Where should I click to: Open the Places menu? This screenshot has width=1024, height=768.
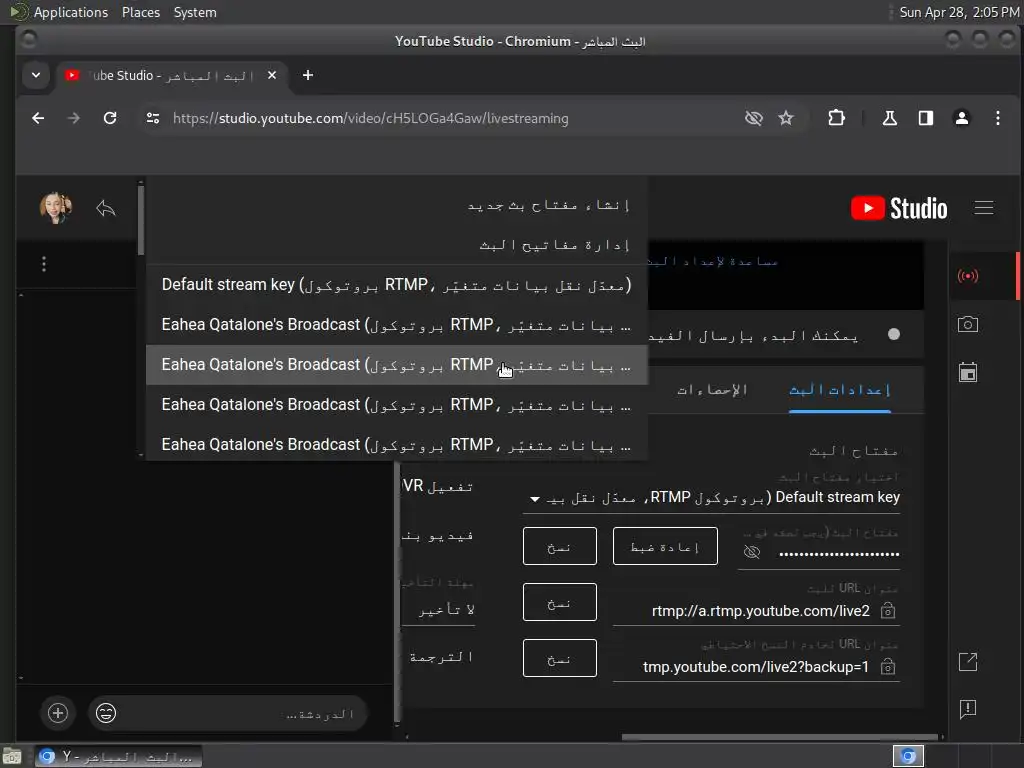point(140,12)
